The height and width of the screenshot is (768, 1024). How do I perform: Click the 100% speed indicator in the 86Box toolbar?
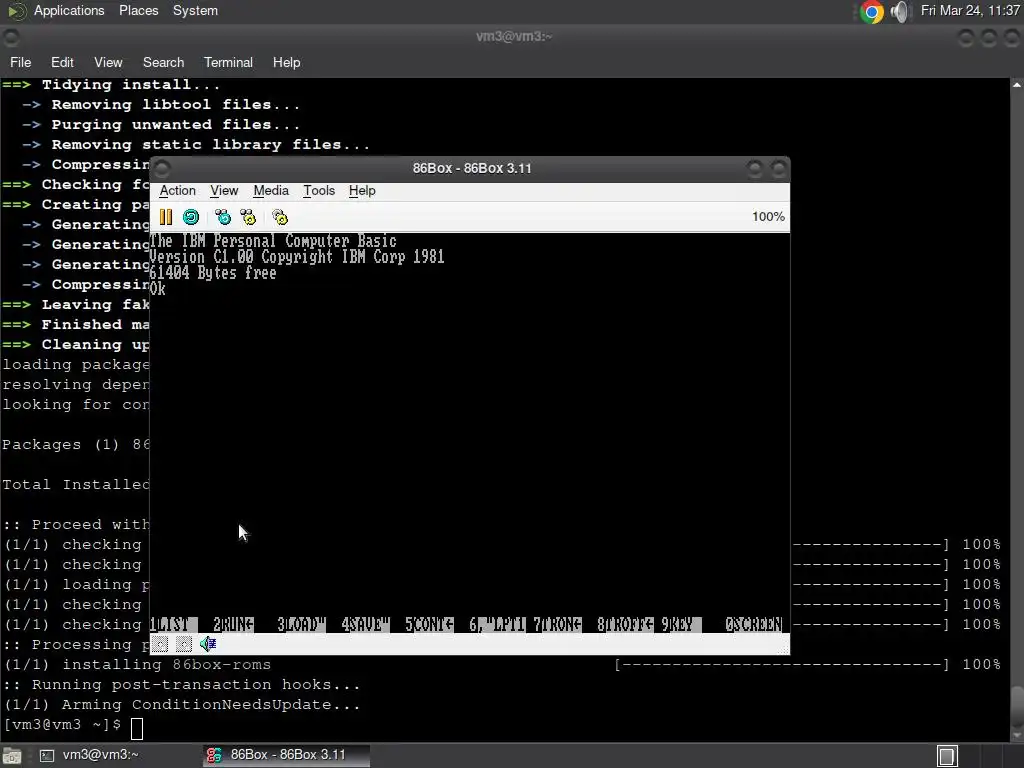tap(768, 217)
